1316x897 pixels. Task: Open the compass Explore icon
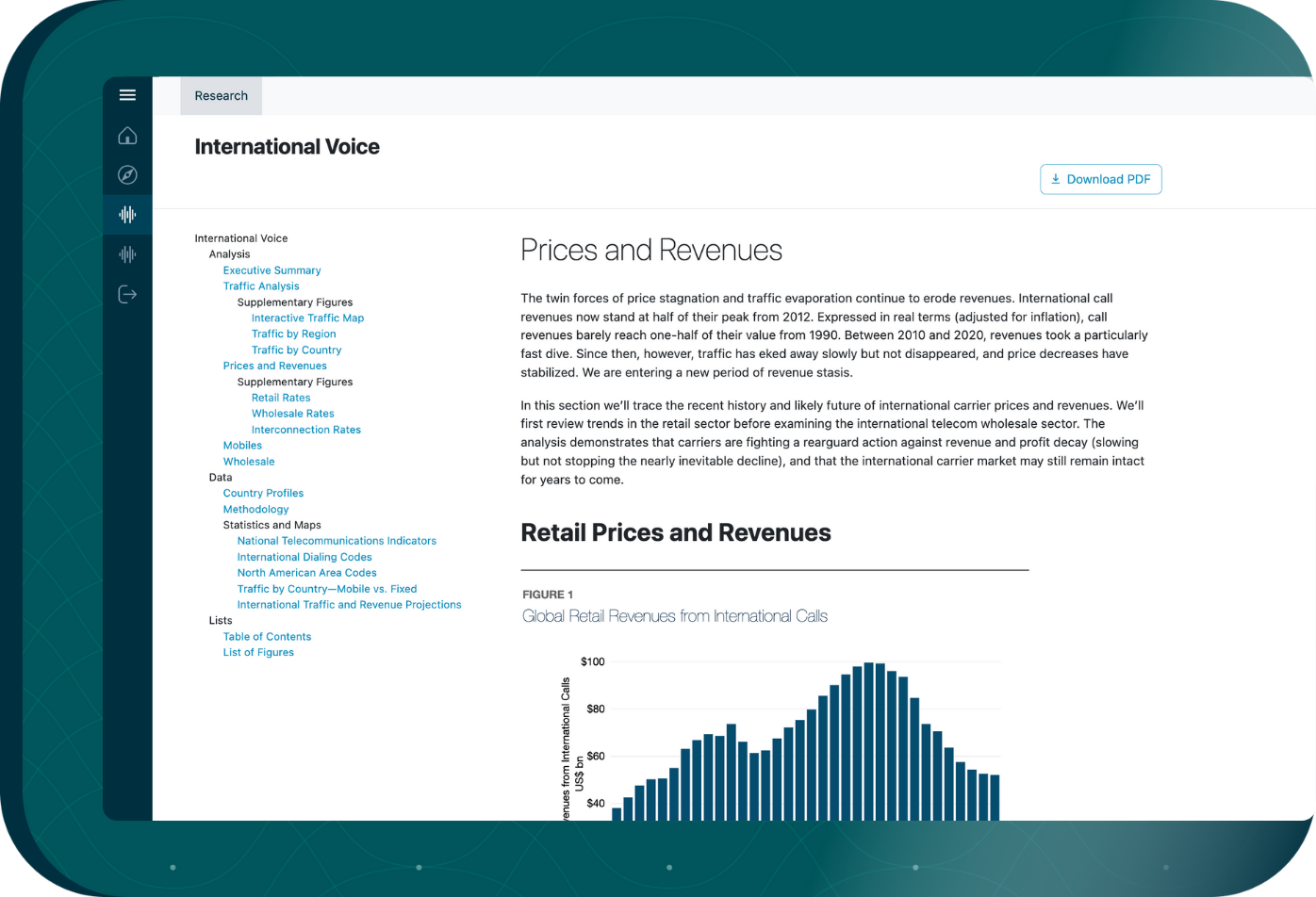coord(127,175)
